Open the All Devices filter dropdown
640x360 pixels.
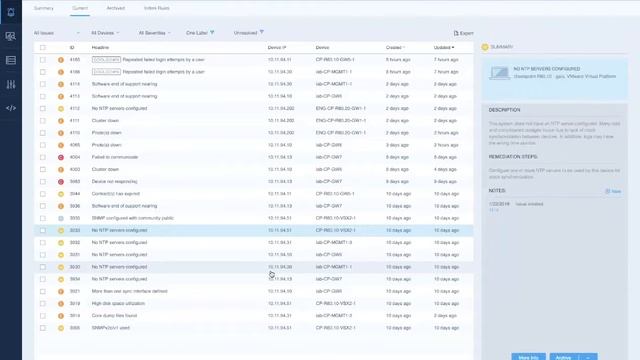coord(105,33)
